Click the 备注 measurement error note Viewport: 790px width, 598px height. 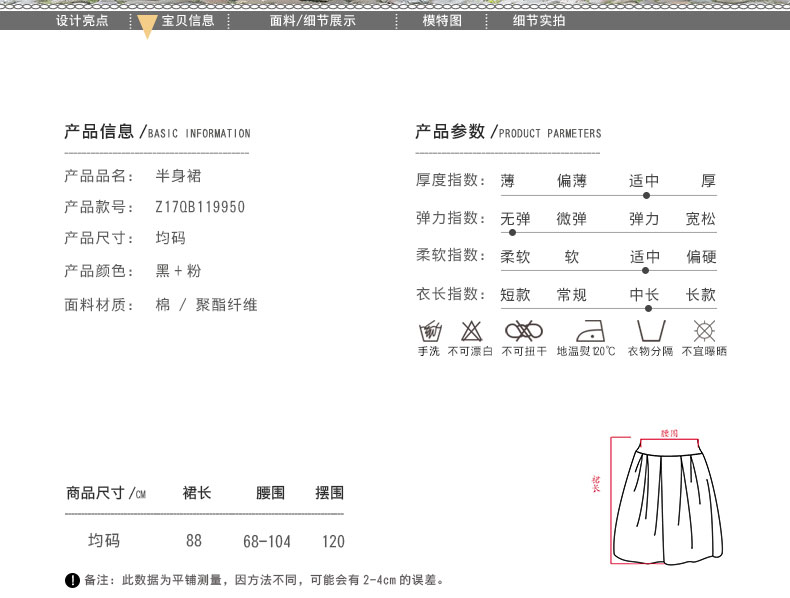[264, 580]
